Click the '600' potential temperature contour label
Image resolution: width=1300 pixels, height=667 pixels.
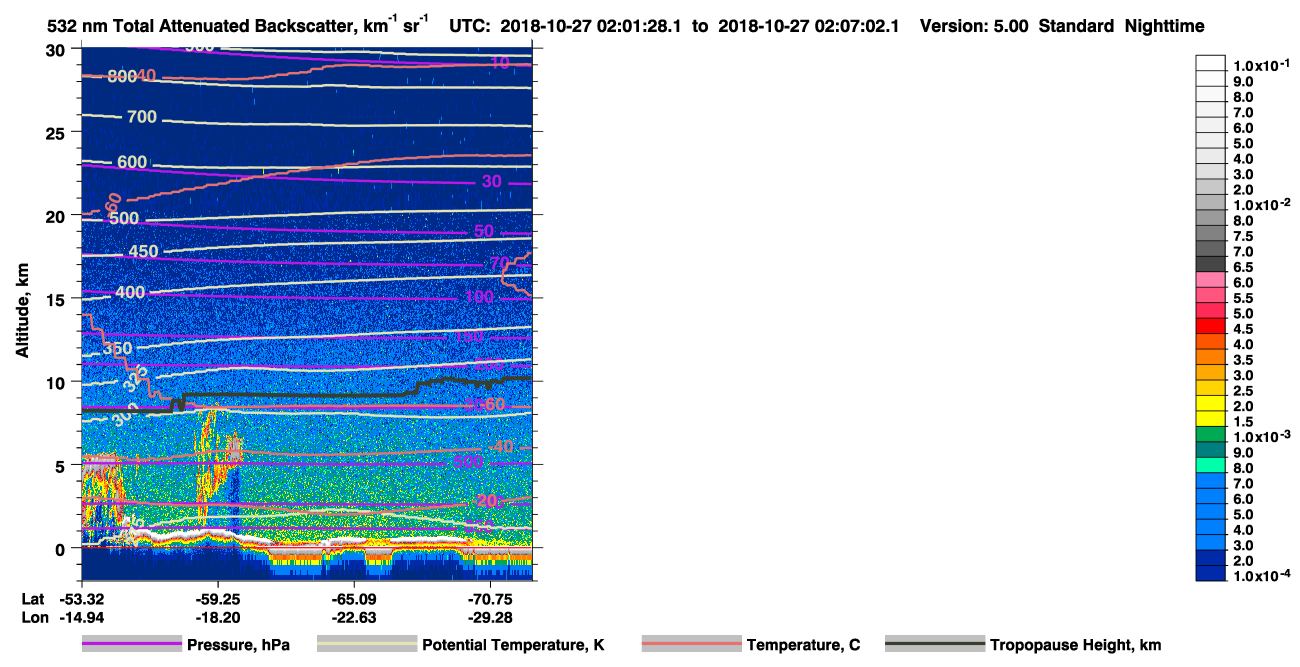point(132,162)
